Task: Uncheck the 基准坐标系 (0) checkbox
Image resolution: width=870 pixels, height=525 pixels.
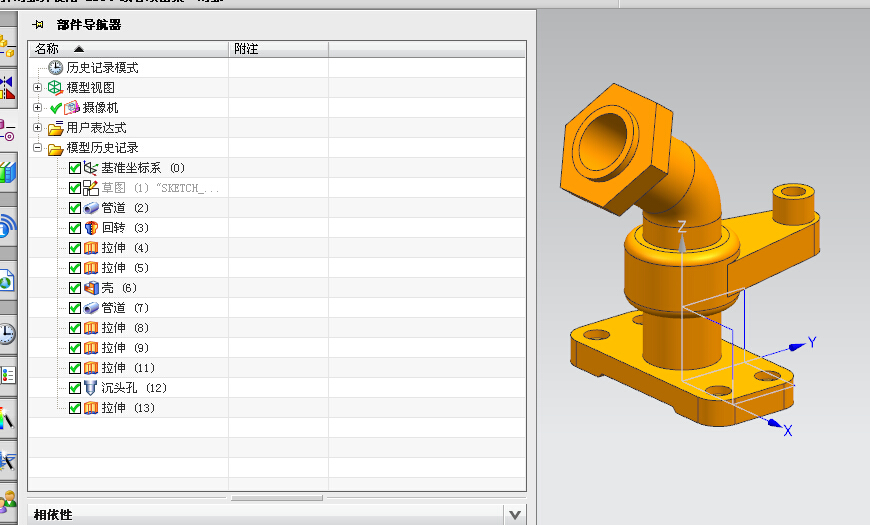Action: click(x=75, y=168)
